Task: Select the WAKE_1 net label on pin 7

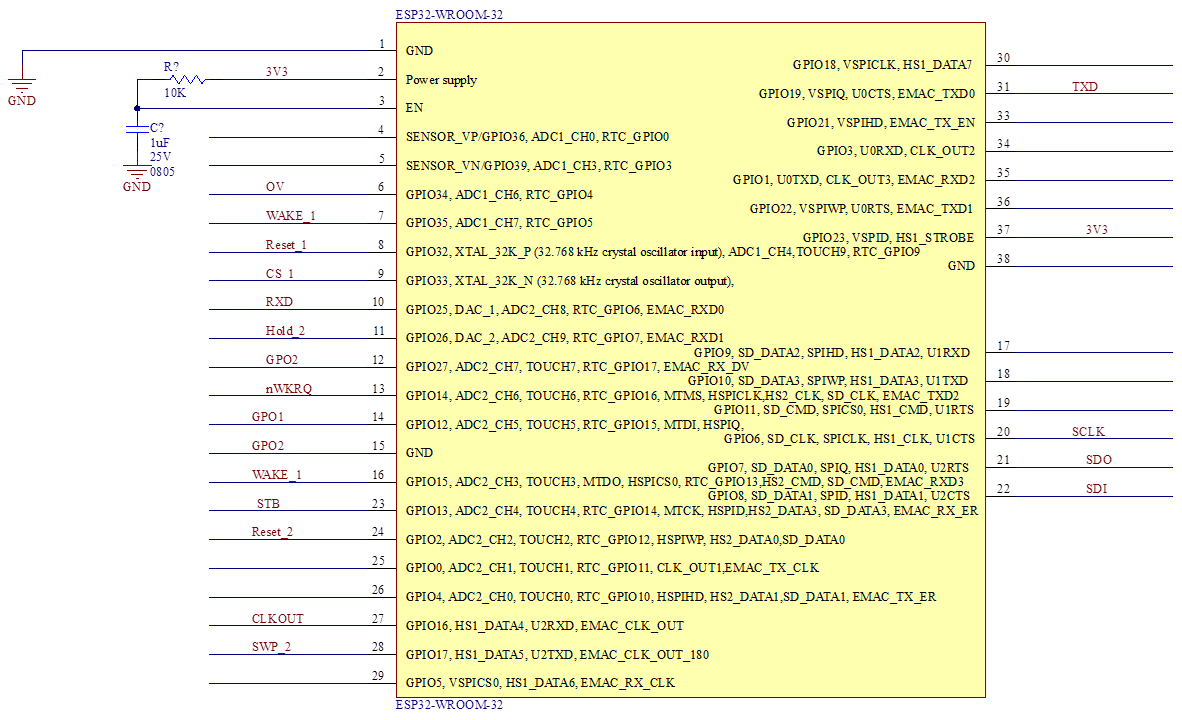Action: click(290, 216)
